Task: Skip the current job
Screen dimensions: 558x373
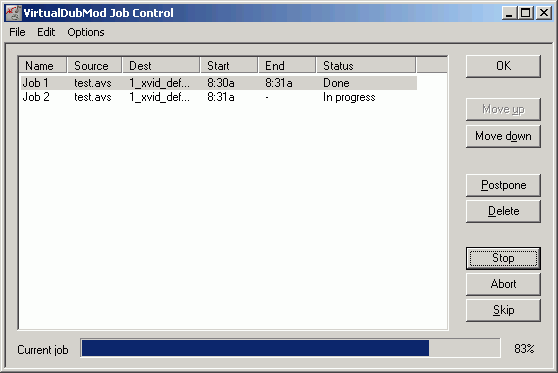Action: [503, 310]
